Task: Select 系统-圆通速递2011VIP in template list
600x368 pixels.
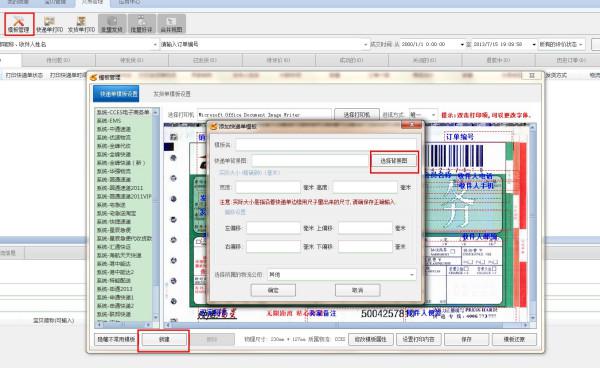Action: (124, 196)
